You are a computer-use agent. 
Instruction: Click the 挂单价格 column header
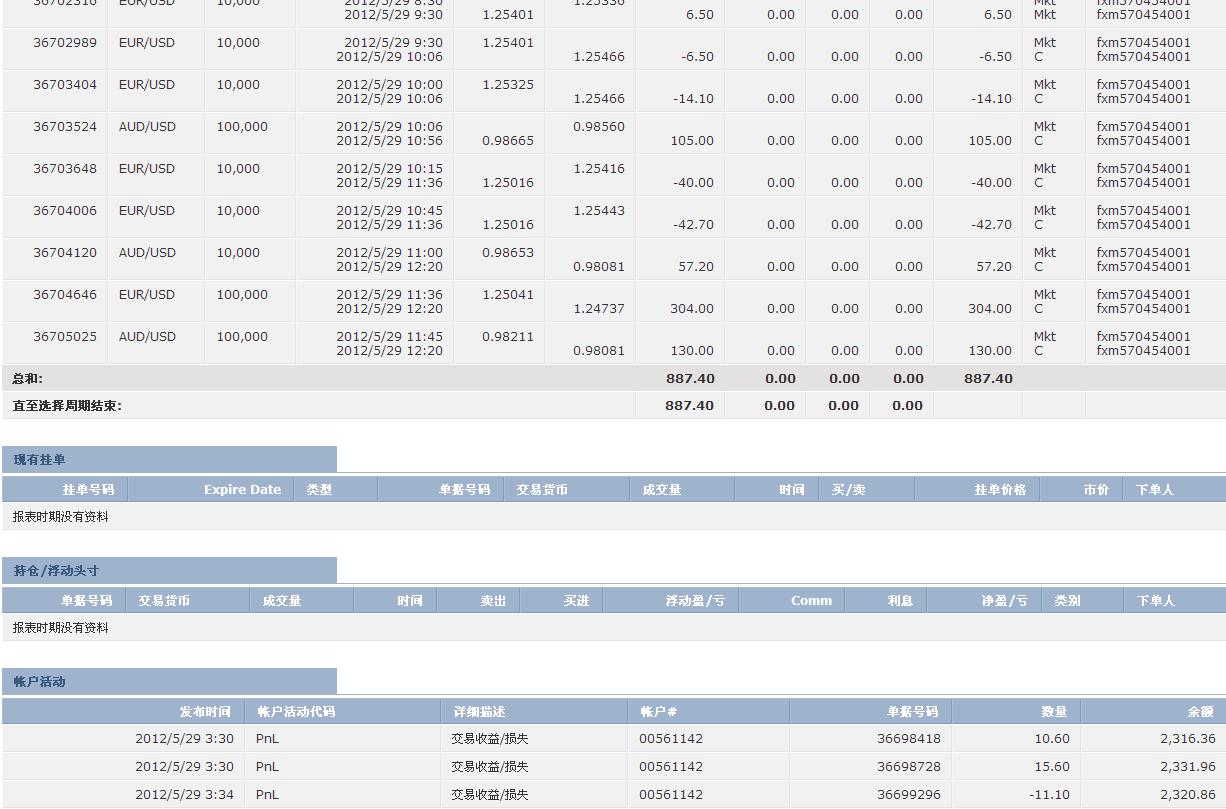coord(1000,490)
